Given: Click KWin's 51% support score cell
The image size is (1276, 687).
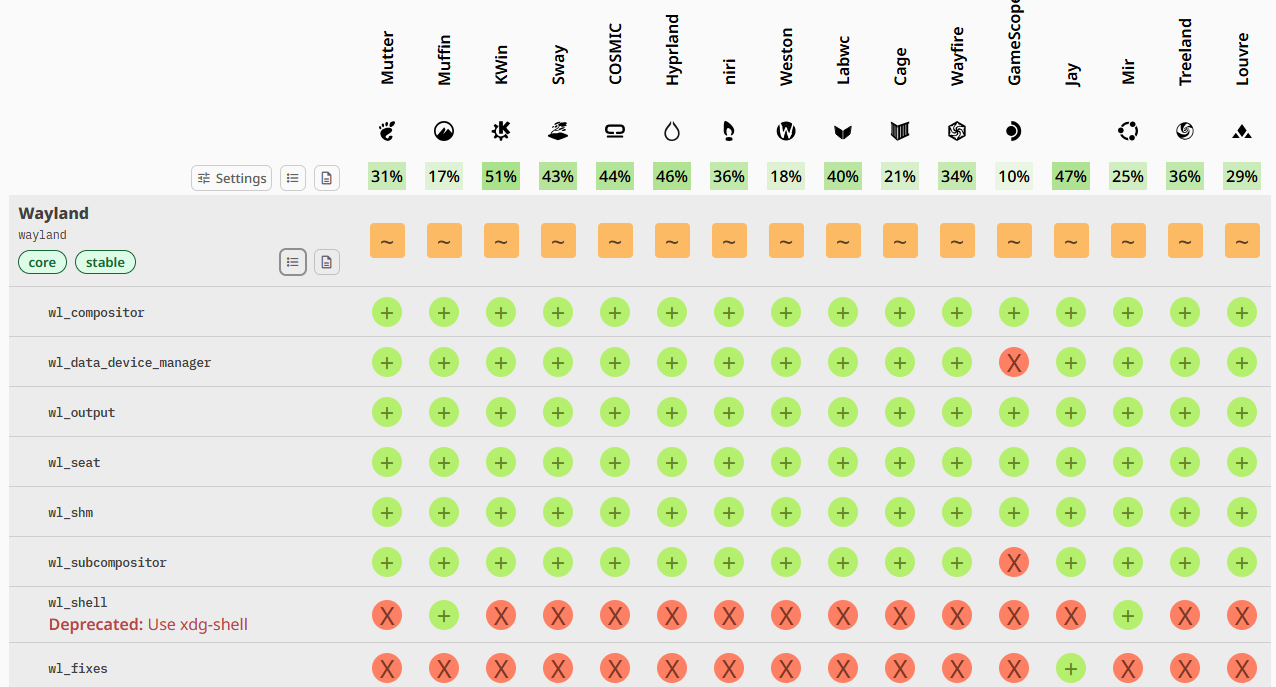Looking at the screenshot, I should click(x=501, y=176).
